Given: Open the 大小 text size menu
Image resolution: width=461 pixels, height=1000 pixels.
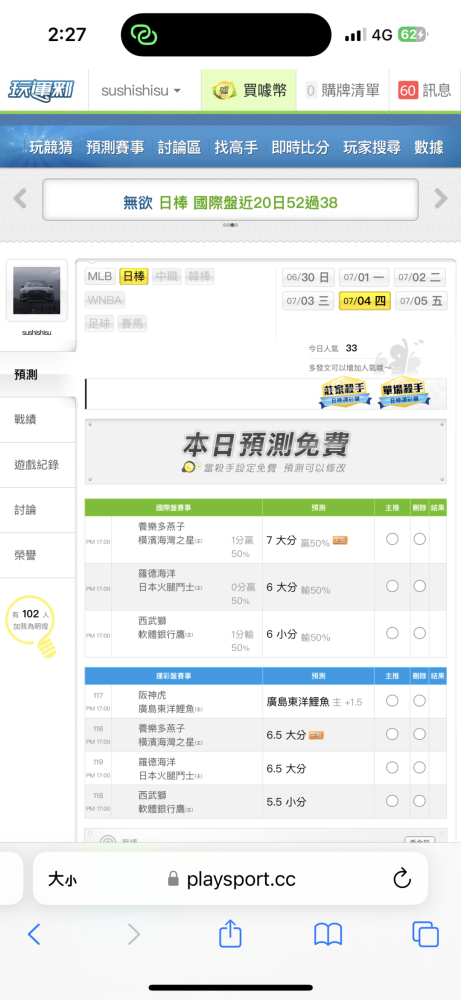Looking at the screenshot, I should 62,880.
